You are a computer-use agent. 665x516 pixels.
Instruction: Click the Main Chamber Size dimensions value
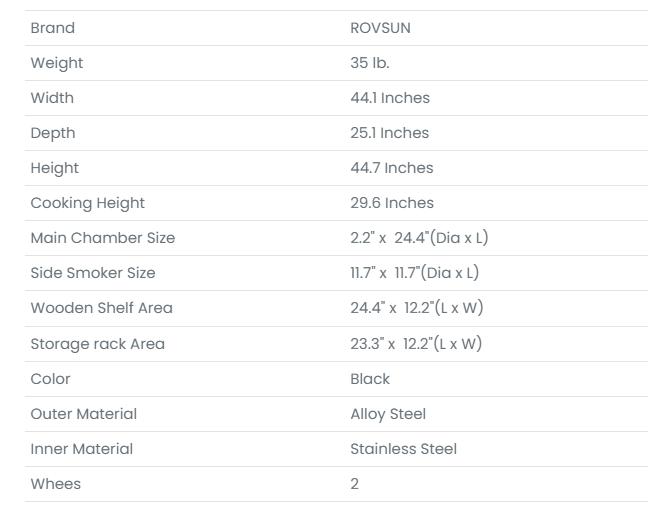click(x=418, y=238)
